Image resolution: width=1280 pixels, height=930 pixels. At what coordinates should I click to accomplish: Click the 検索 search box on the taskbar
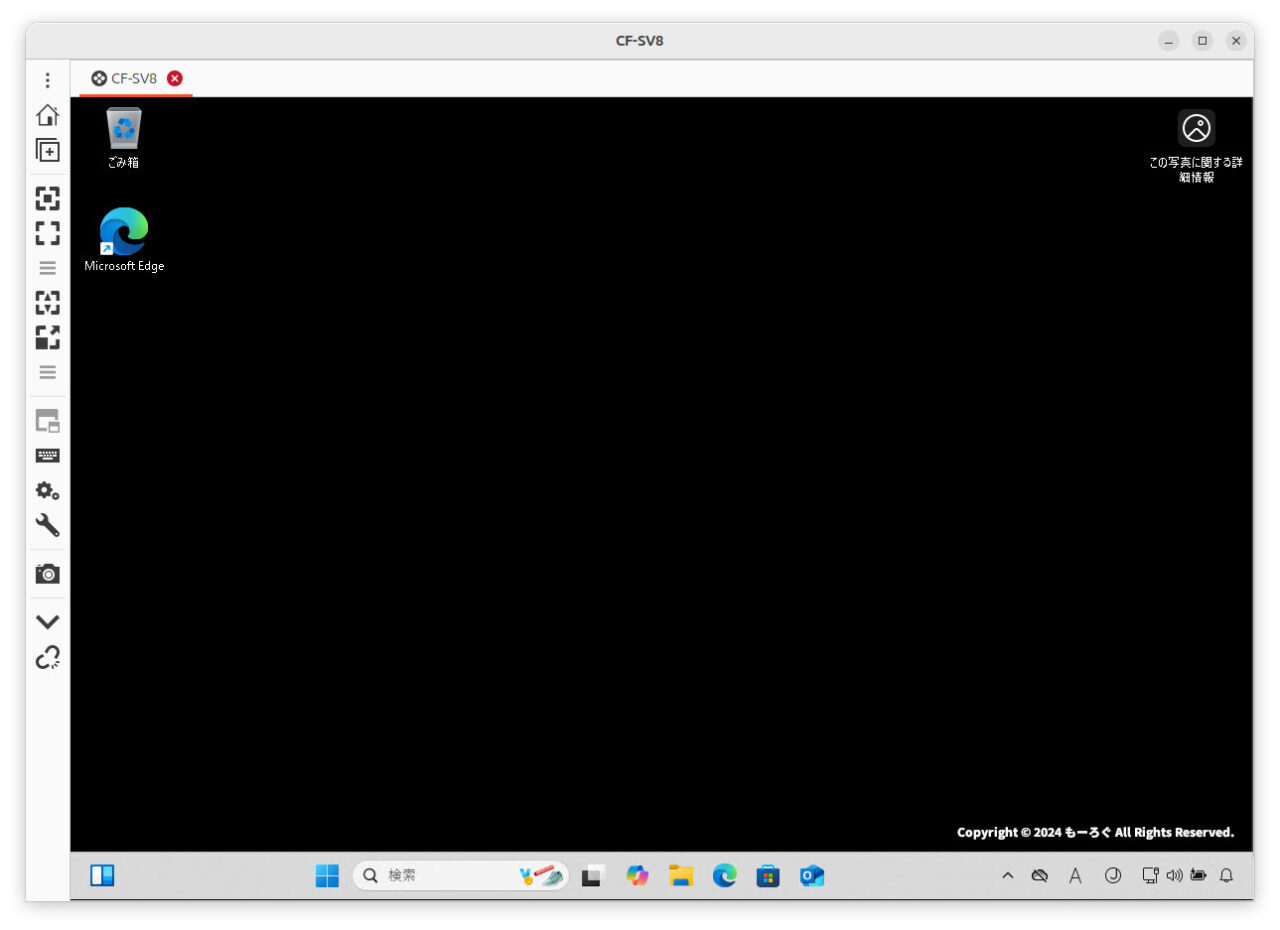click(x=460, y=876)
